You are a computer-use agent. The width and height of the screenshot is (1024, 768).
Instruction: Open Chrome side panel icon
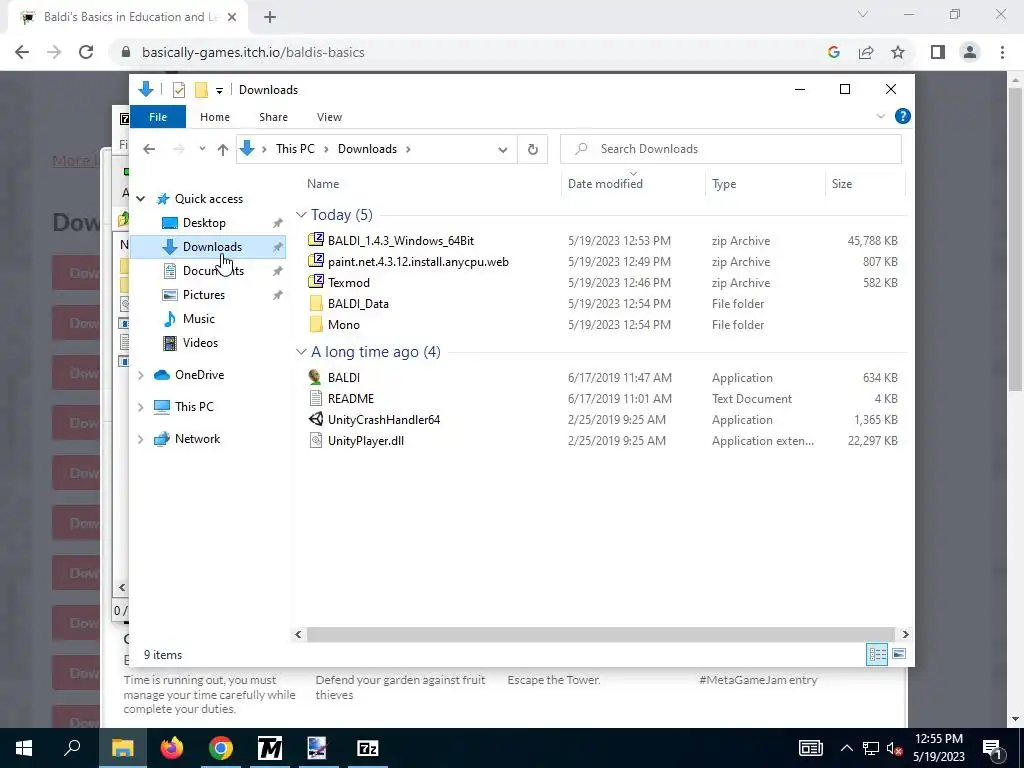point(938,52)
